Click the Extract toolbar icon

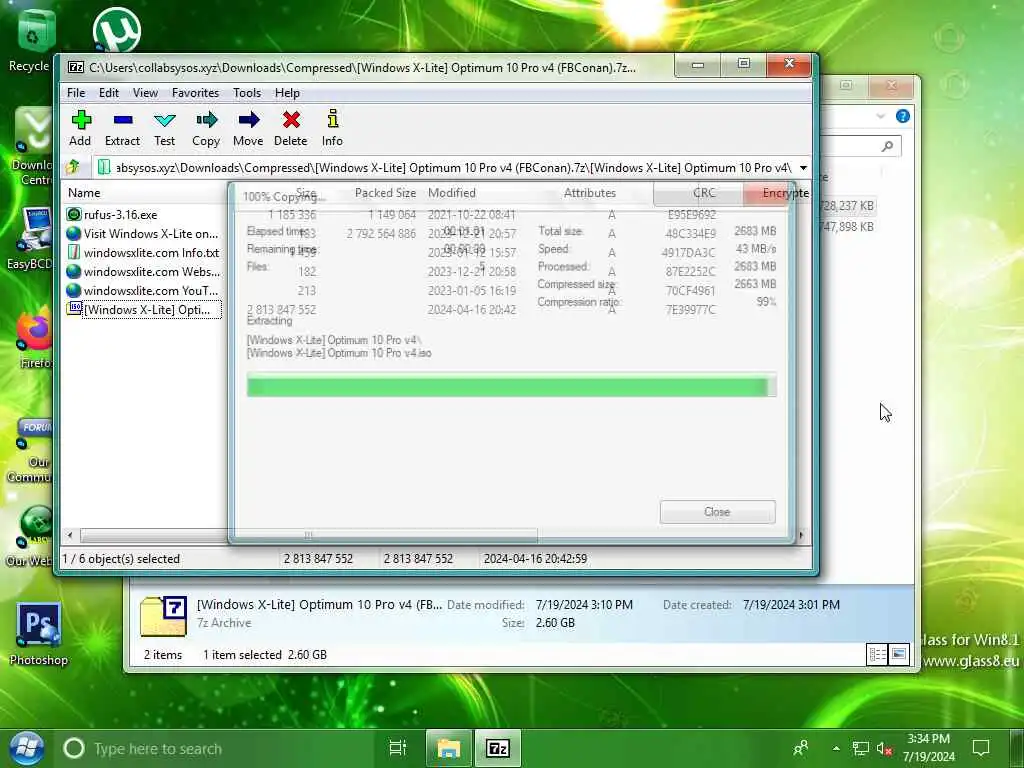pyautogui.click(x=122, y=128)
